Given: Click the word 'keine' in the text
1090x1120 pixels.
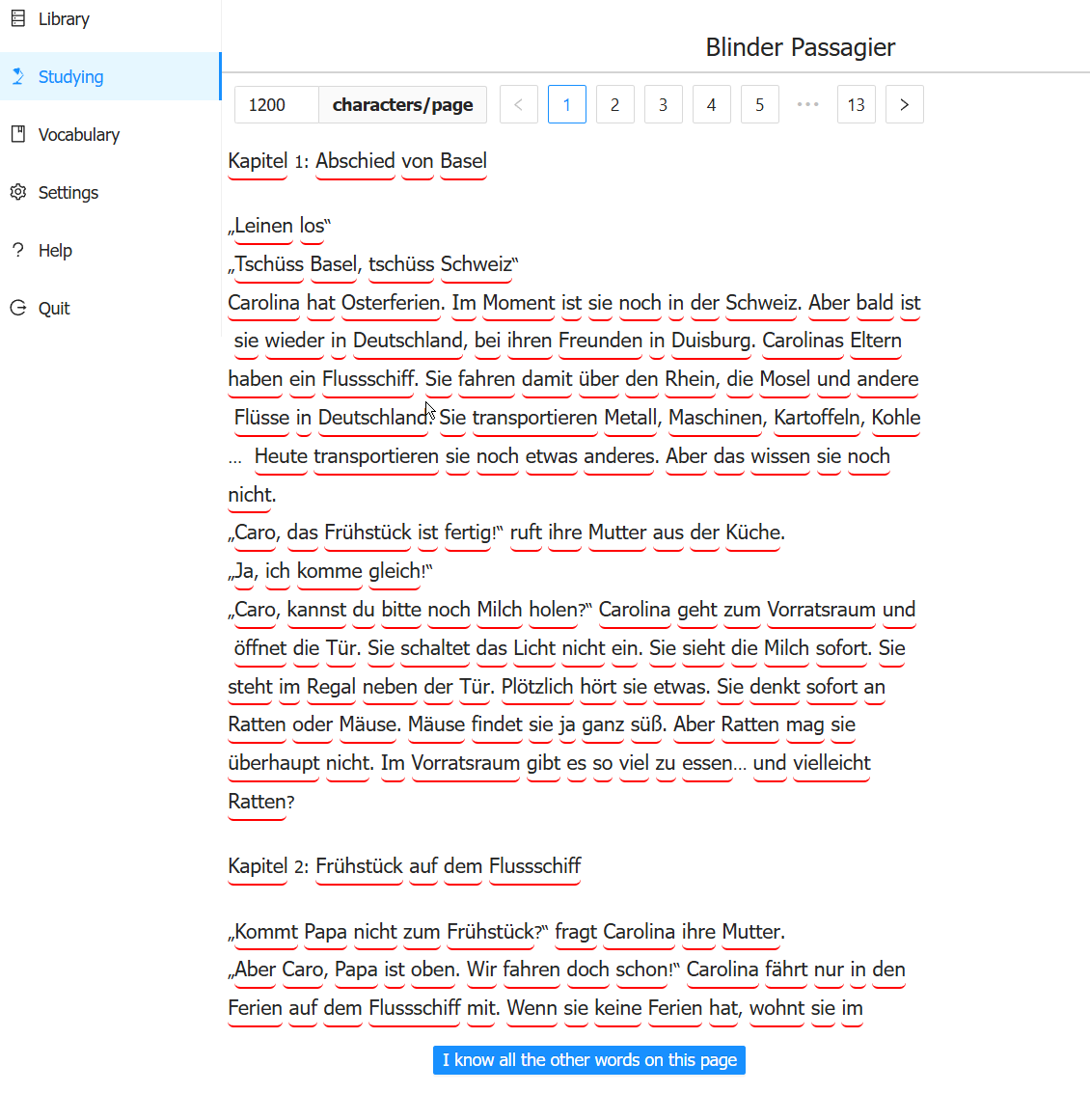Looking at the screenshot, I should pyautogui.click(x=618, y=1008).
